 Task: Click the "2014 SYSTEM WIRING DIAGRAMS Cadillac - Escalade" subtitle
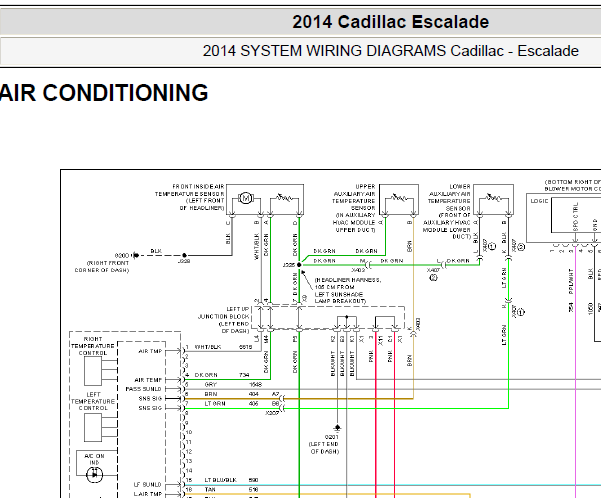pyautogui.click(x=390, y=51)
